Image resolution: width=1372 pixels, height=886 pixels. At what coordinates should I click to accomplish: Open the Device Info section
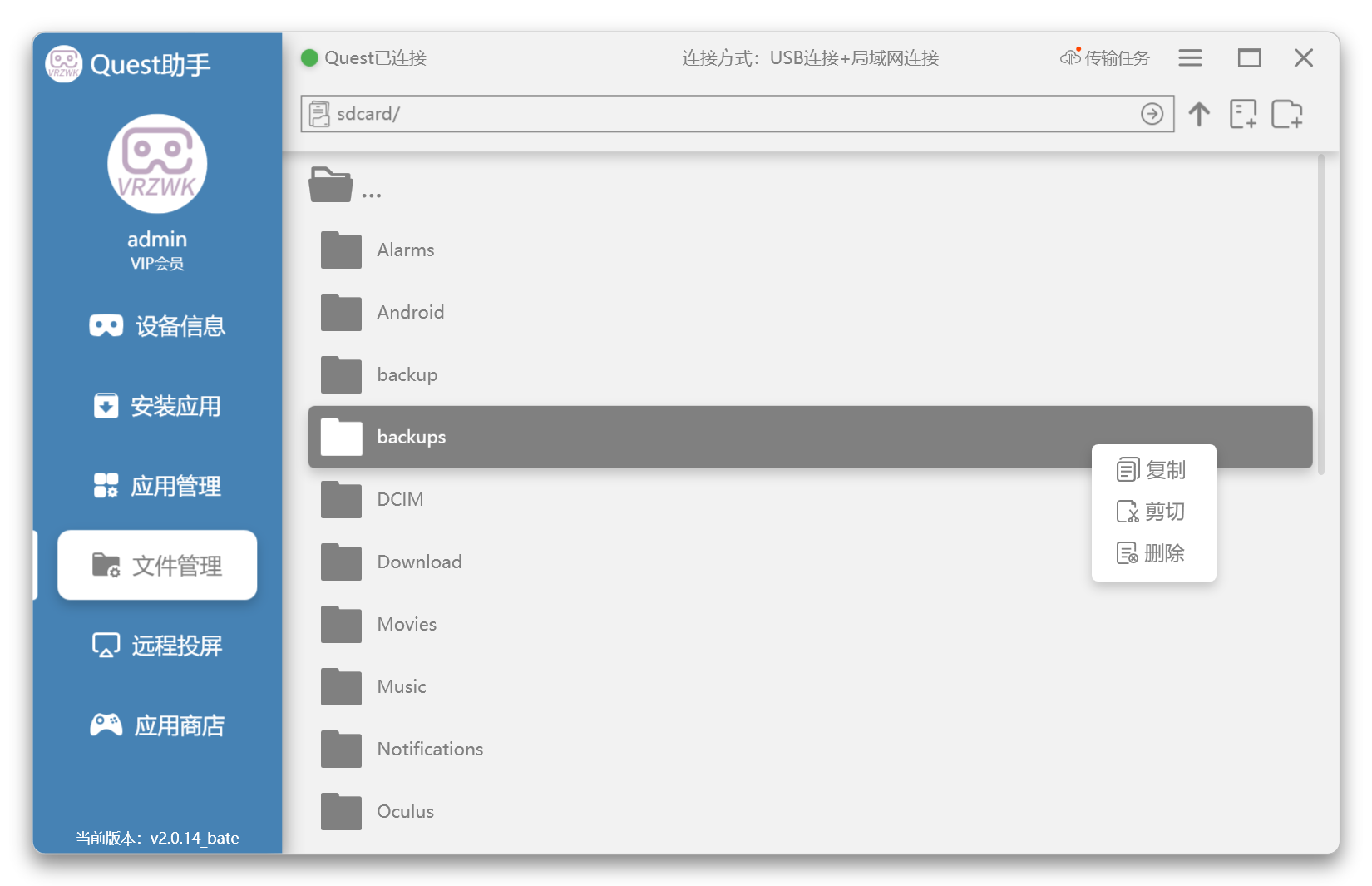tap(157, 326)
